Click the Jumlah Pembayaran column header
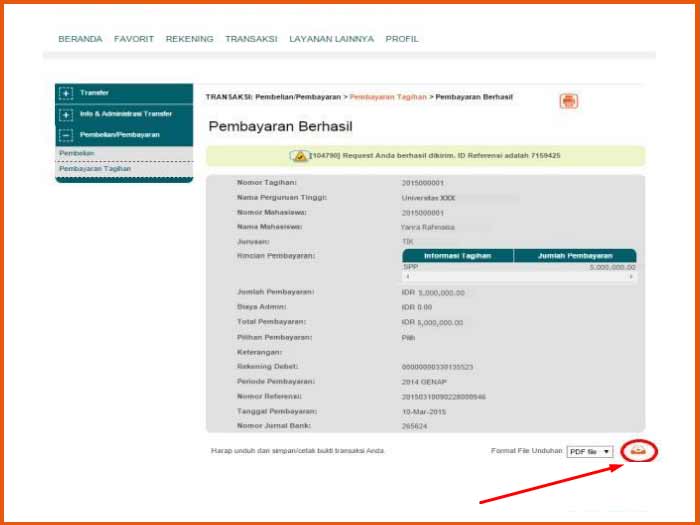This screenshot has height=525, width=700. click(575, 256)
